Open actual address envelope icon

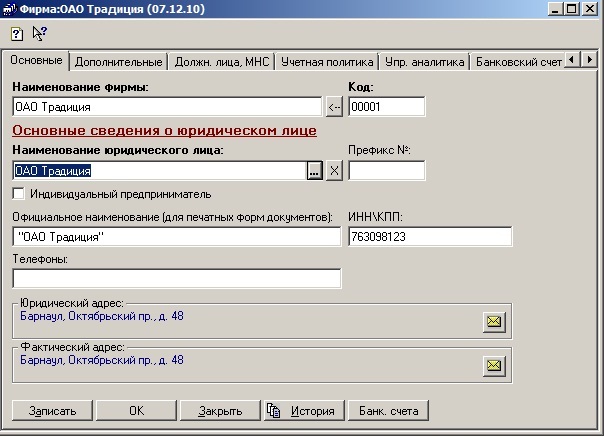point(493,365)
